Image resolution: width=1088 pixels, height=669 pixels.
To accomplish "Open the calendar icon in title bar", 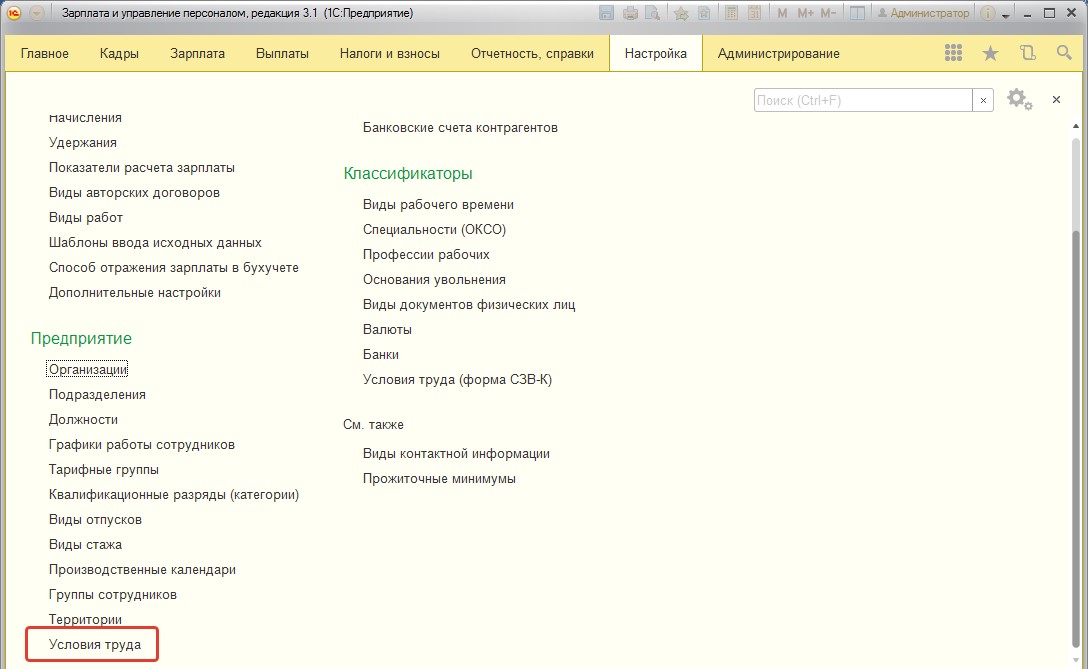I will point(755,13).
